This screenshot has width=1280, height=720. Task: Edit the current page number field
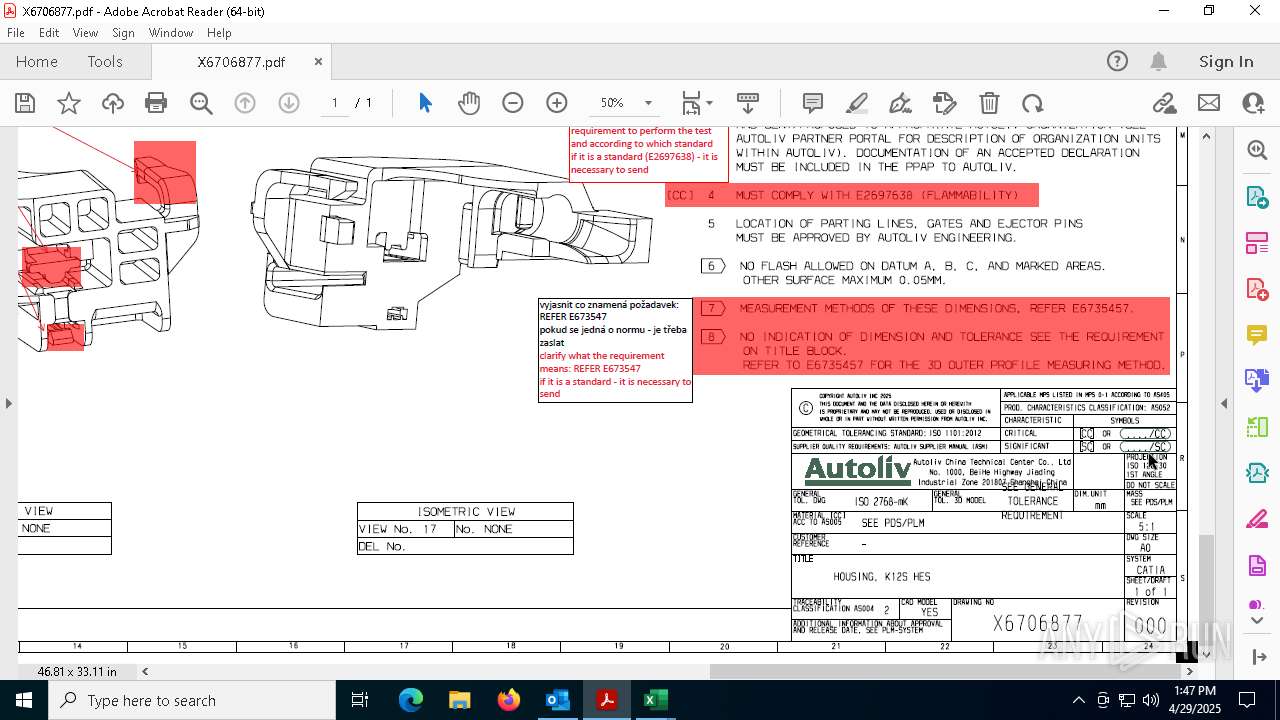coord(335,103)
